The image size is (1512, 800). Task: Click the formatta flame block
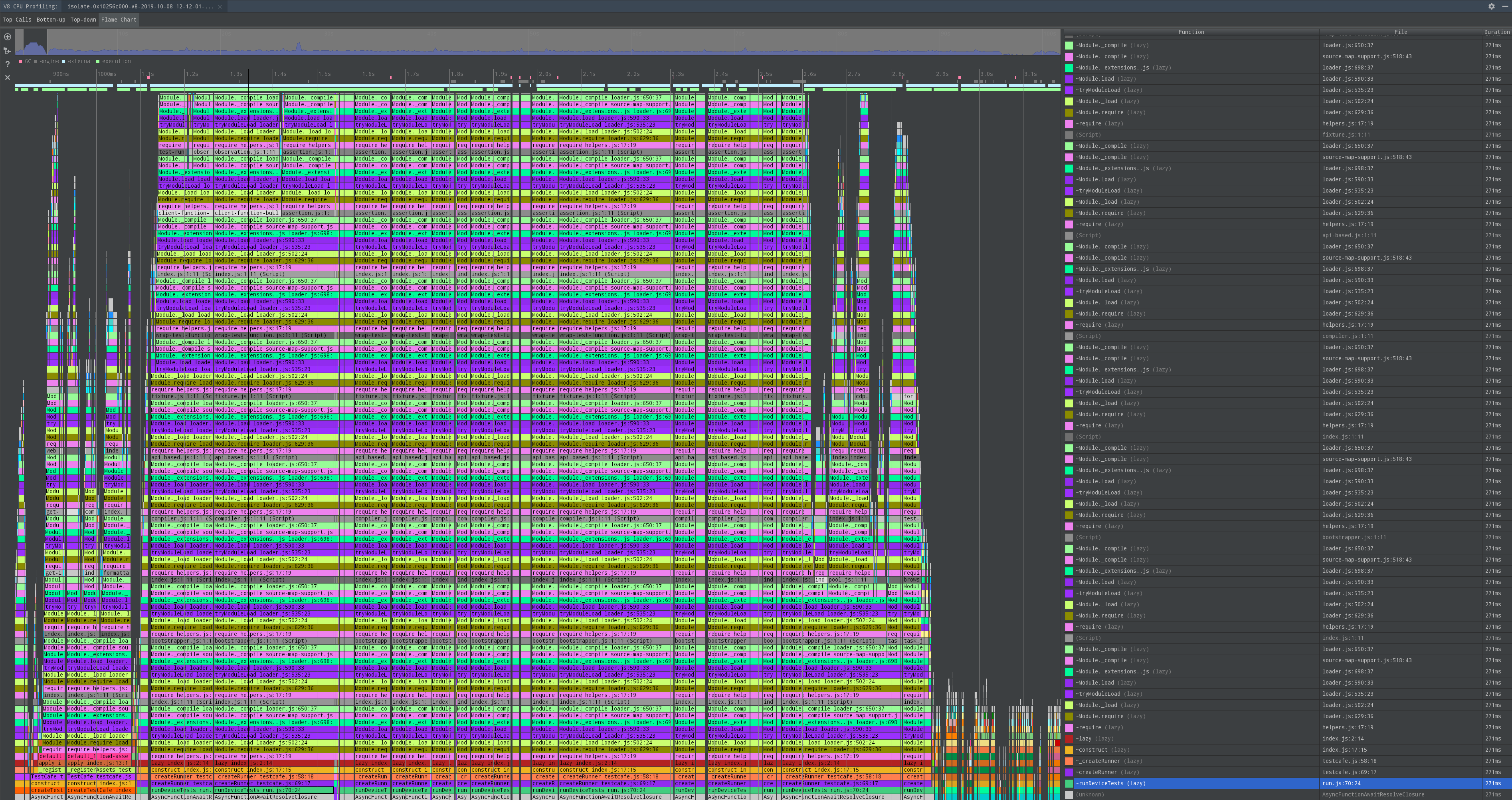pyautogui.click(x=116, y=573)
